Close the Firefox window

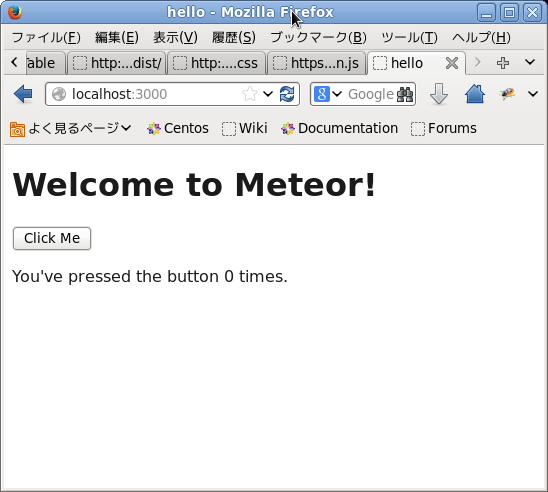pos(532,13)
